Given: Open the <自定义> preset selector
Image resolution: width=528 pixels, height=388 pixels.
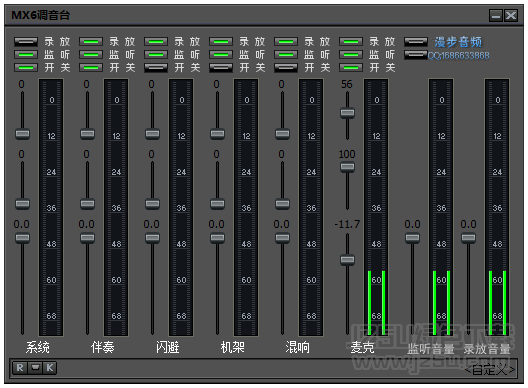Looking at the screenshot, I should [490, 370].
